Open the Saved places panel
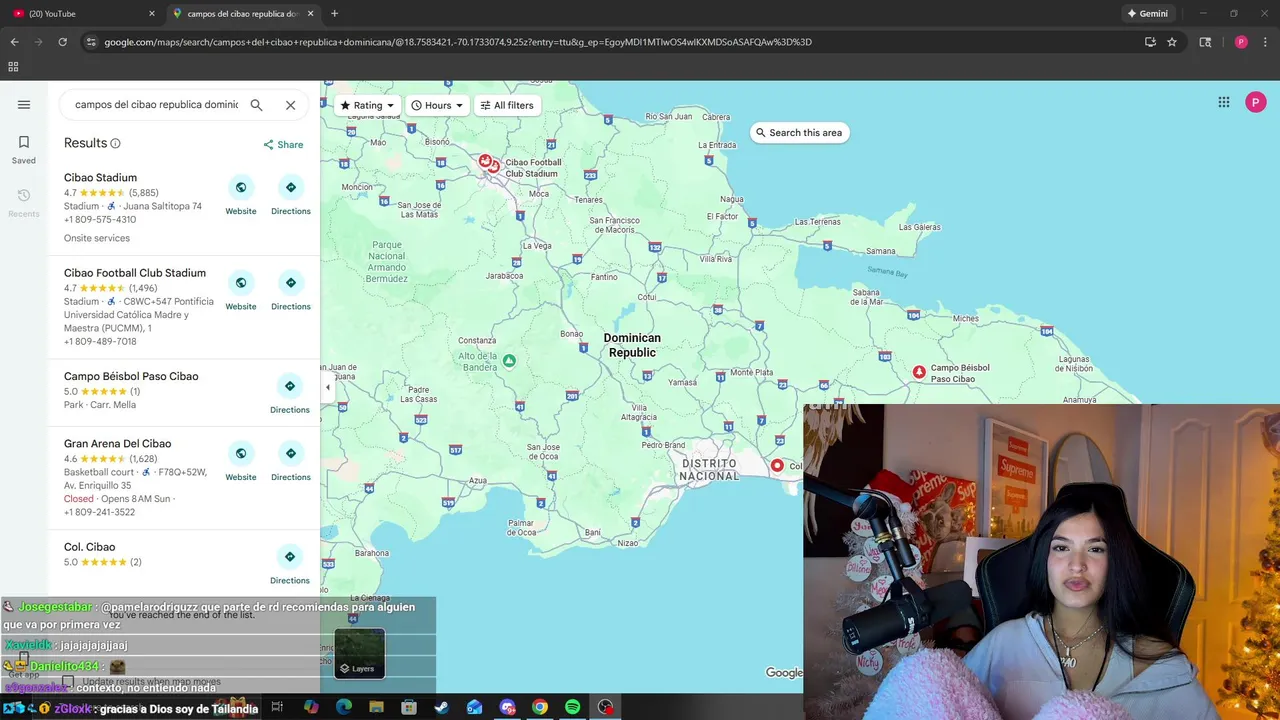This screenshot has width=1280, height=720. 24,149
